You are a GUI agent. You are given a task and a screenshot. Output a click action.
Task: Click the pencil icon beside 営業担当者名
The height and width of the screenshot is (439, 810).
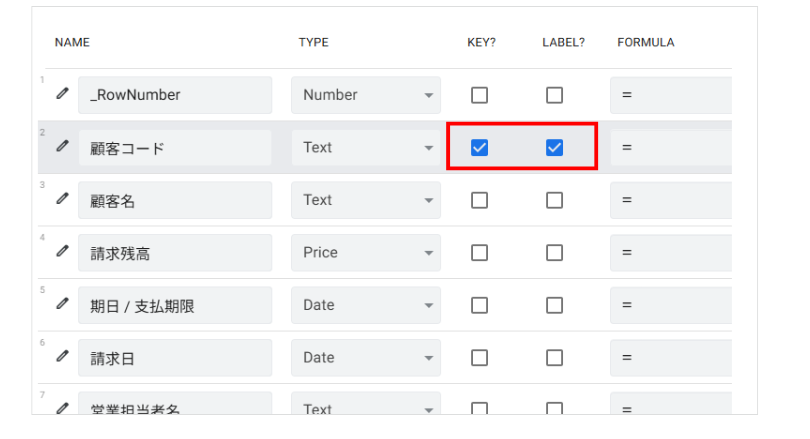pos(62,407)
